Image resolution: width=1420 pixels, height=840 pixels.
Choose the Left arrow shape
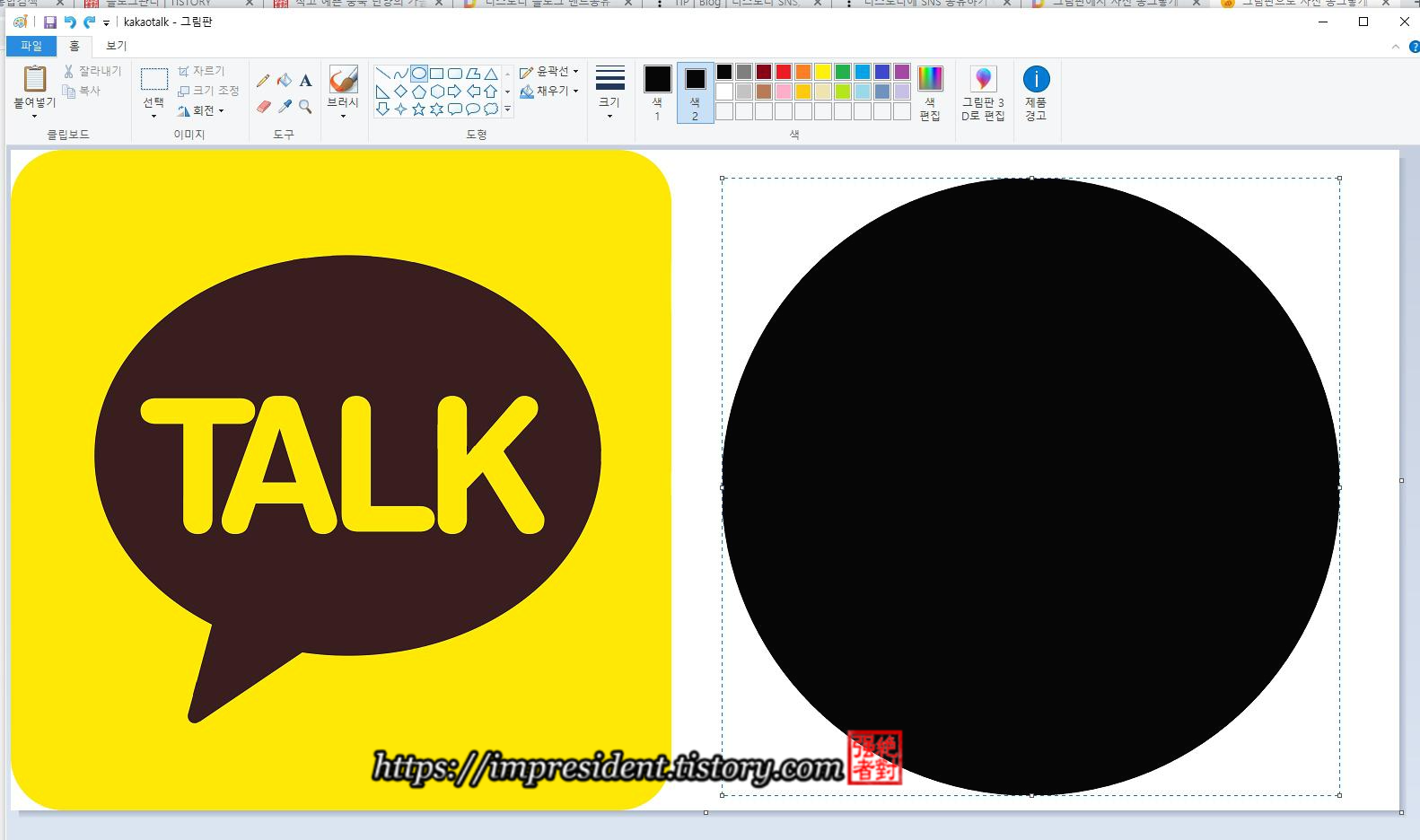[473, 92]
